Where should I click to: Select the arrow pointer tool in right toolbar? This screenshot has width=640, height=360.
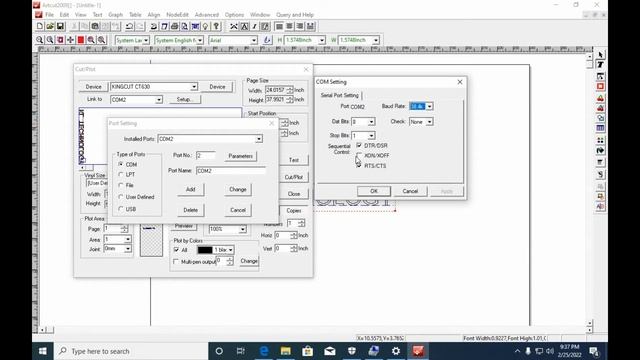[x=600, y=55]
